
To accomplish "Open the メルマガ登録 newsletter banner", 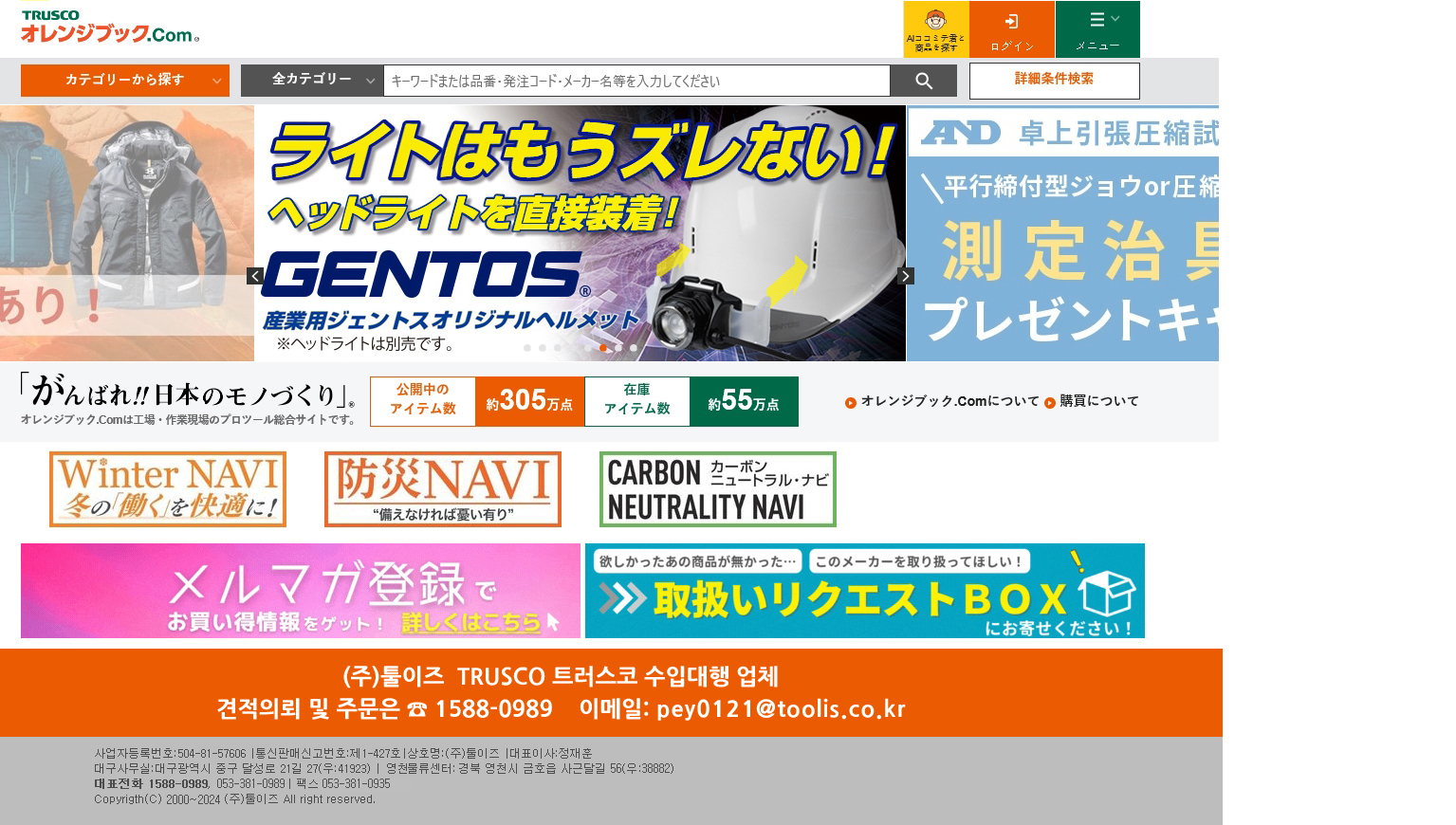I will click(301, 591).
